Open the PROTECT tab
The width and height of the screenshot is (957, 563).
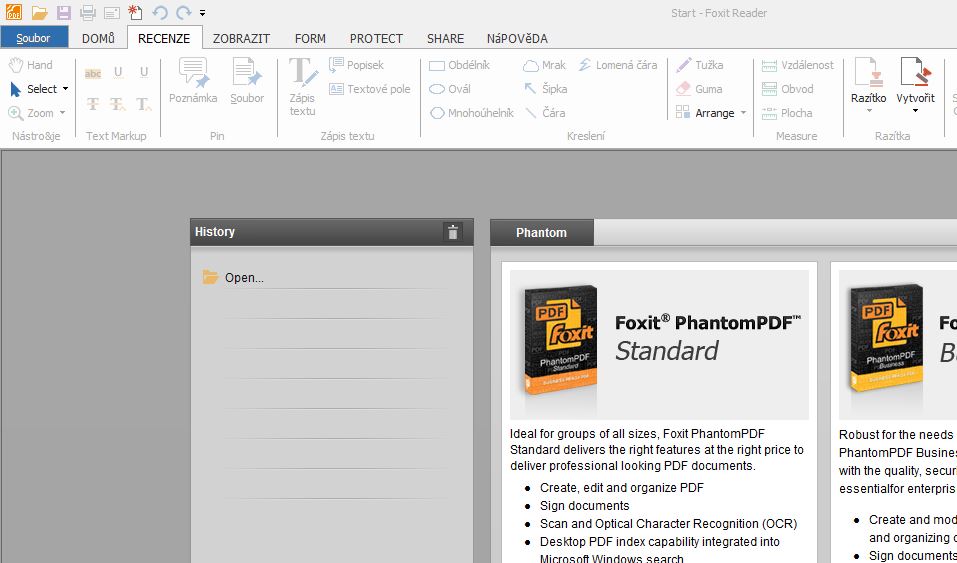(x=376, y=38)
